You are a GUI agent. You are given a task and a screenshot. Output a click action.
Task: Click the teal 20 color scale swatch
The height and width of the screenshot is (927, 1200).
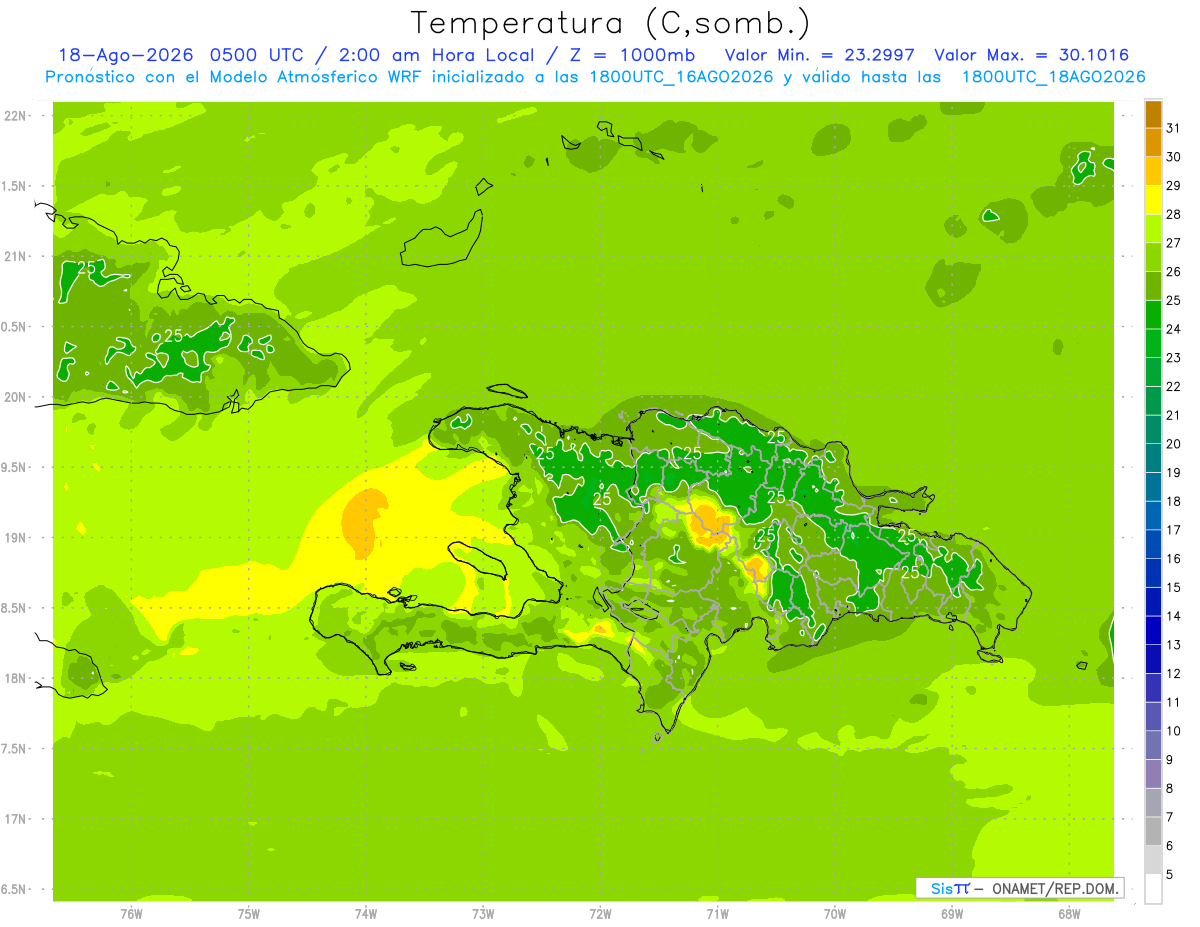point(1153,430)
